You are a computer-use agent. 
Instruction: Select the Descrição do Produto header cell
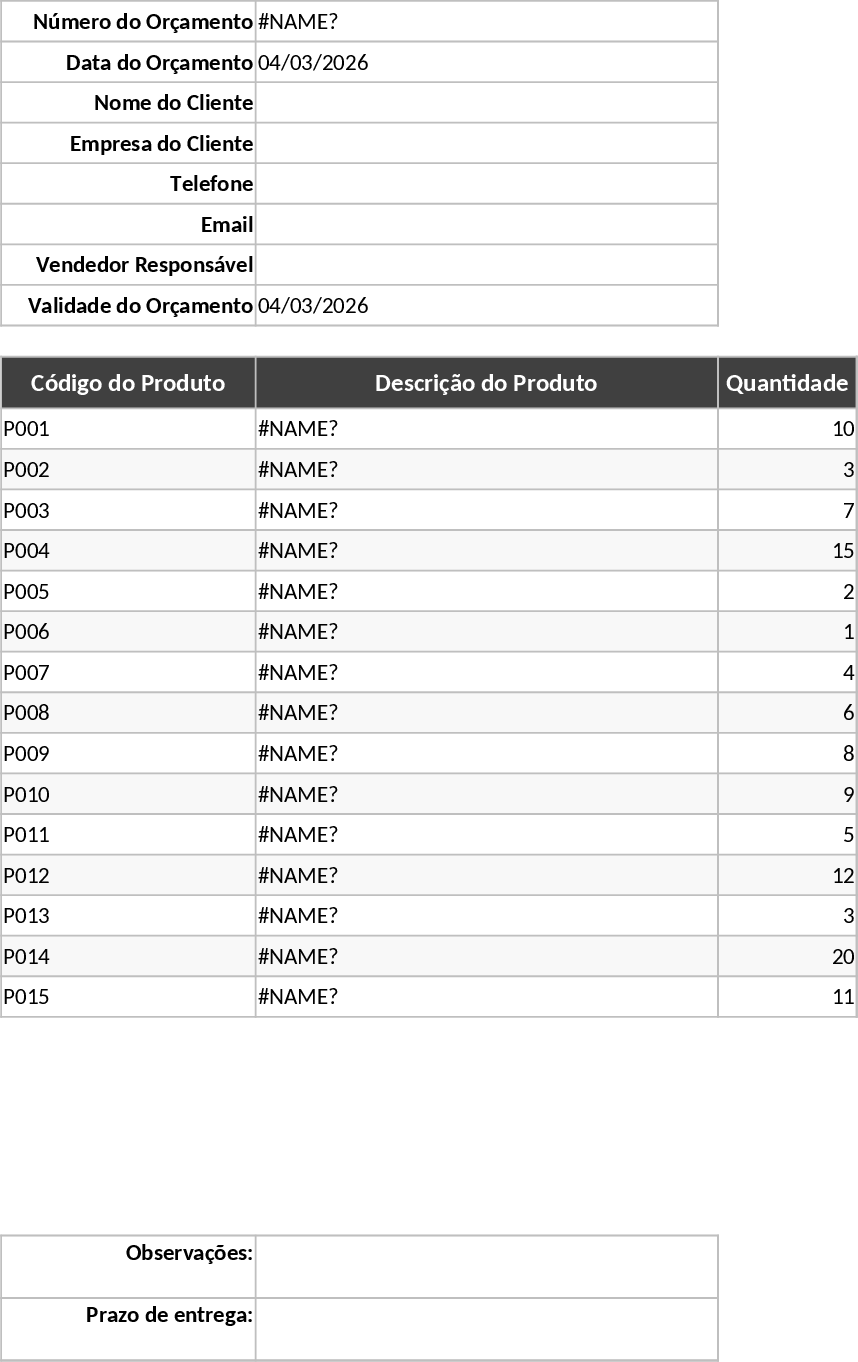tap(486, 383)
